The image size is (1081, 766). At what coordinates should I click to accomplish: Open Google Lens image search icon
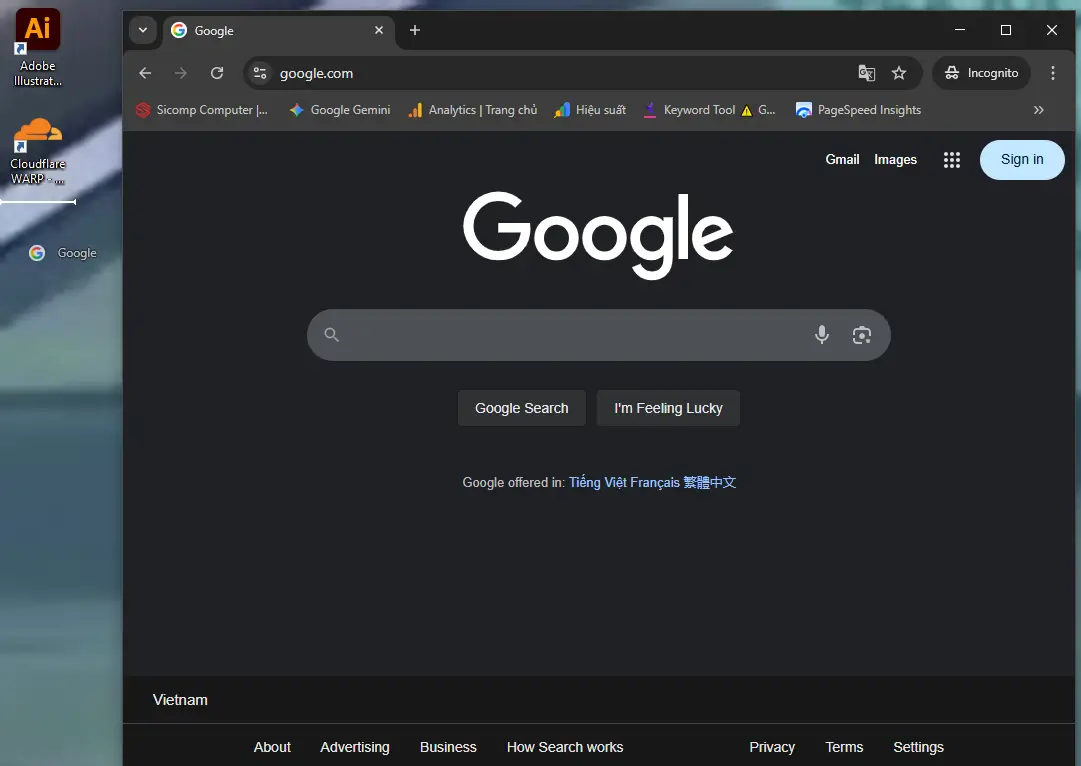coord(861,335)
